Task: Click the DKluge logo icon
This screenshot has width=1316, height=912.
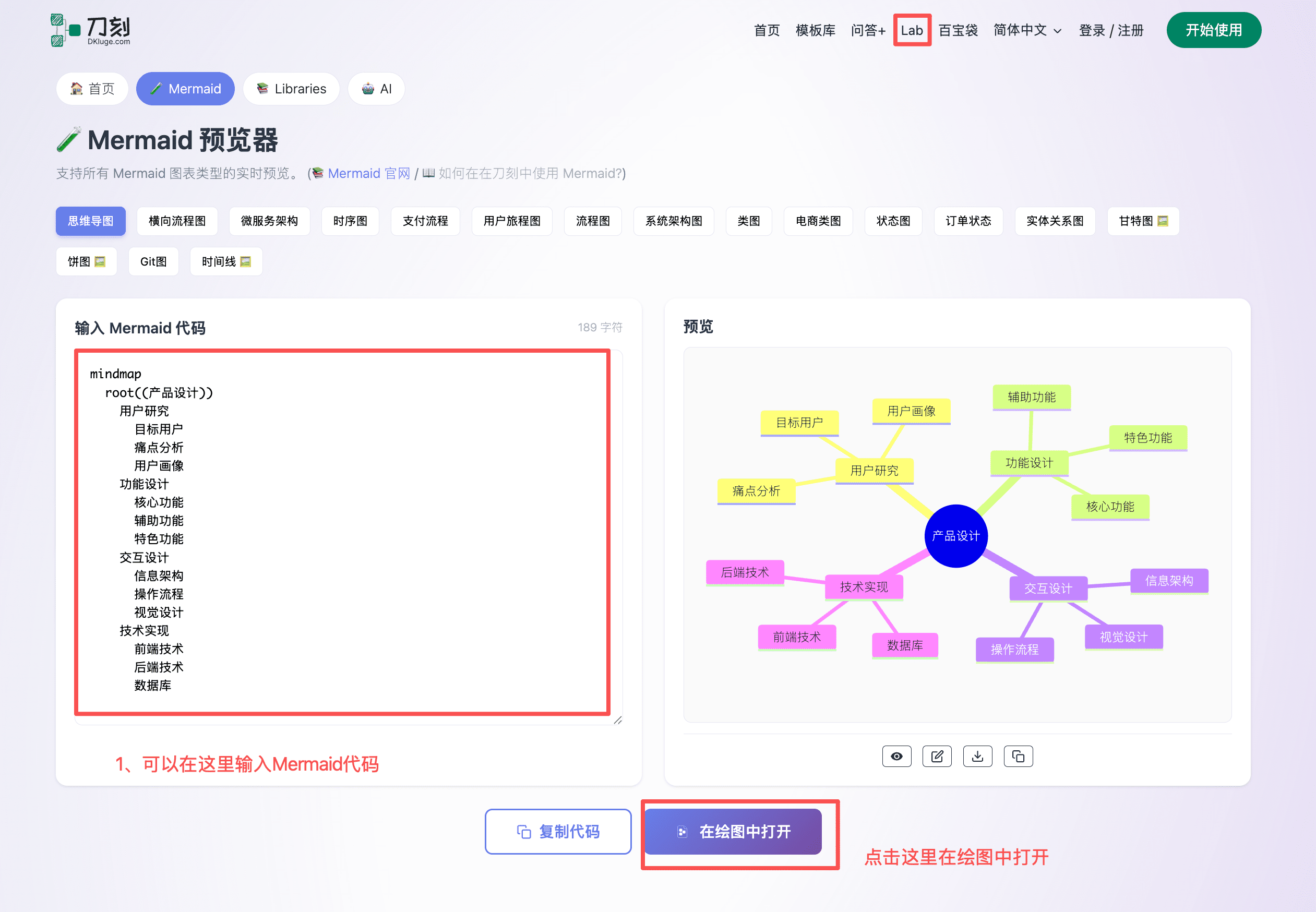Action: [x=65, y=30]
